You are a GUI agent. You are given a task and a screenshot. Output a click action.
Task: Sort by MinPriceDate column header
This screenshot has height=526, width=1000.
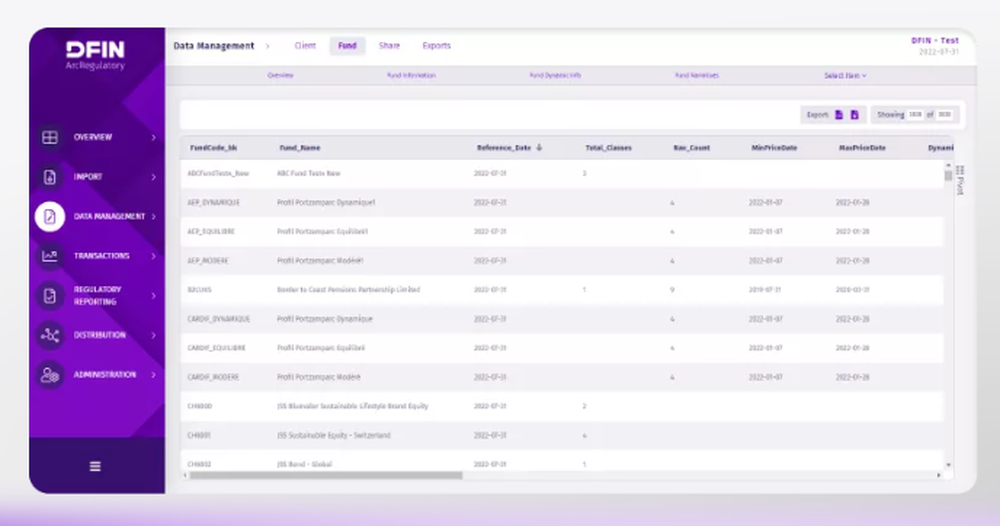point(774,147)
